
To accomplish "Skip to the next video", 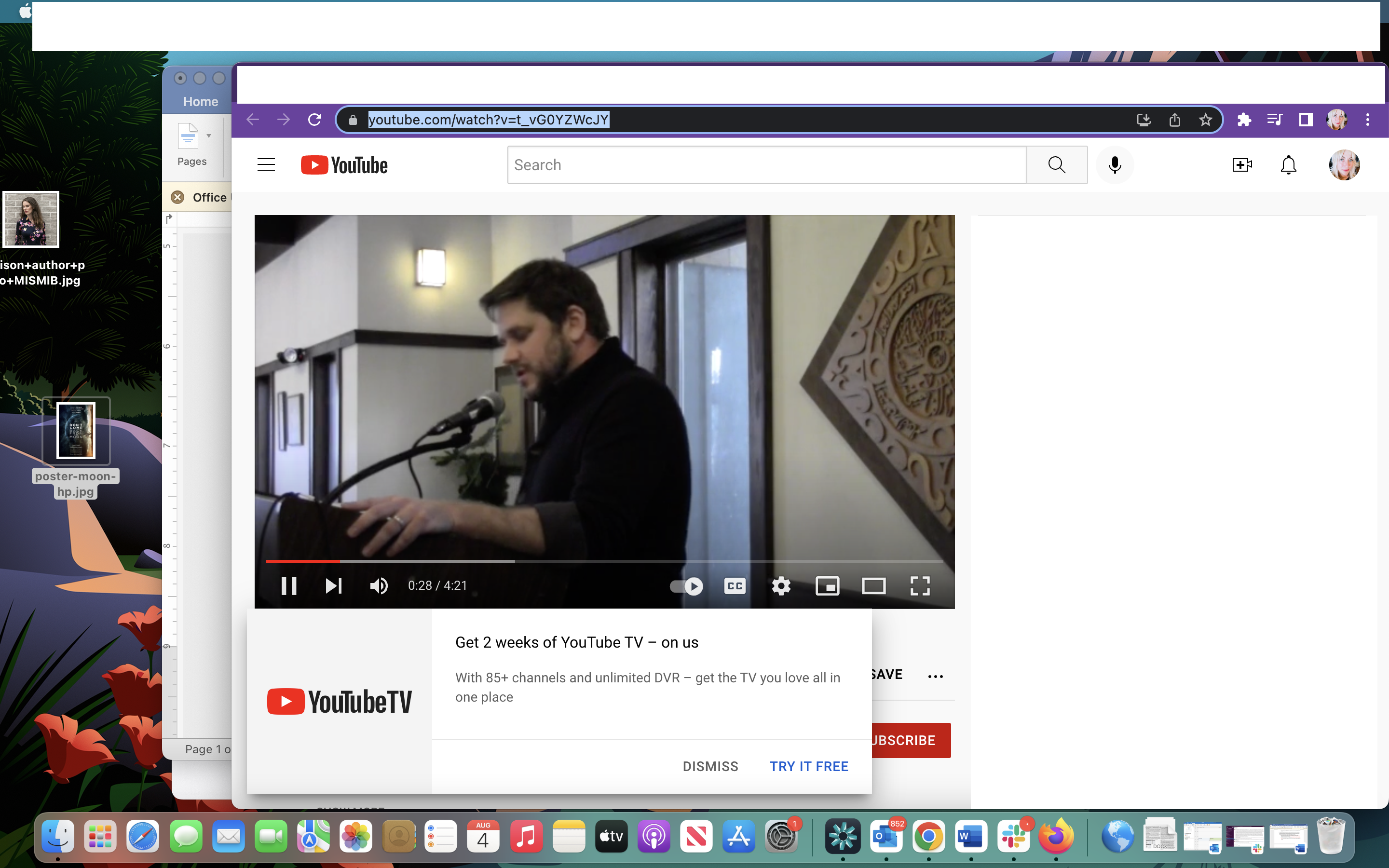I will pos(333,585).
